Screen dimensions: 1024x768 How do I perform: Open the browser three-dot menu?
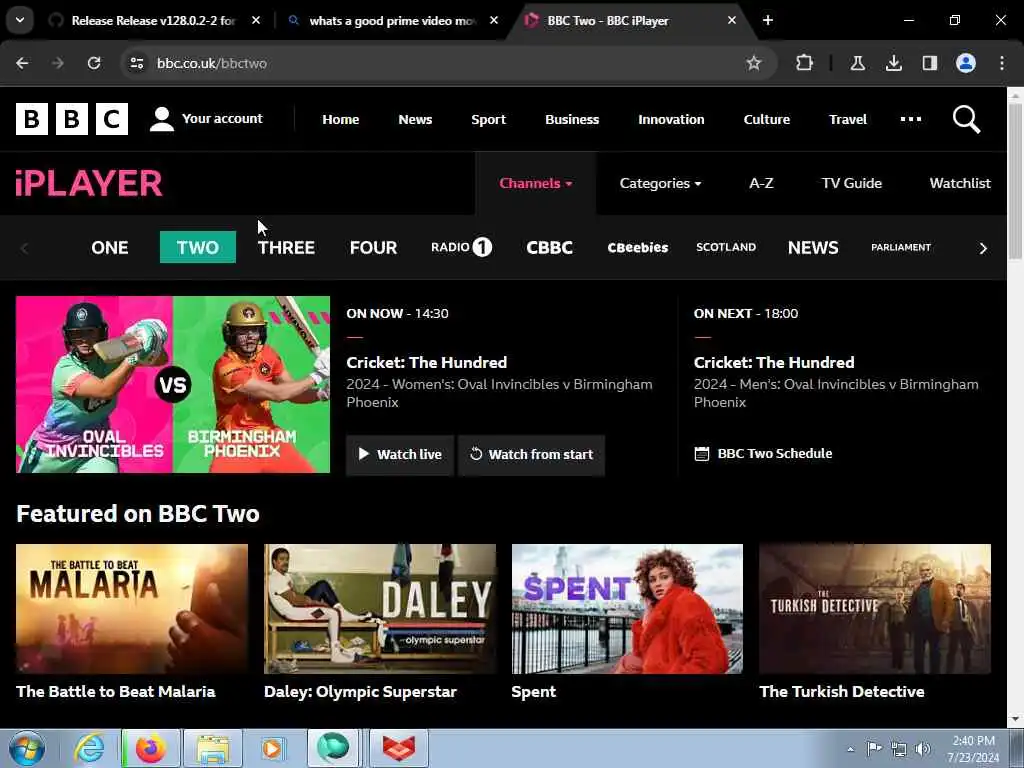(x=1002, y=63)
